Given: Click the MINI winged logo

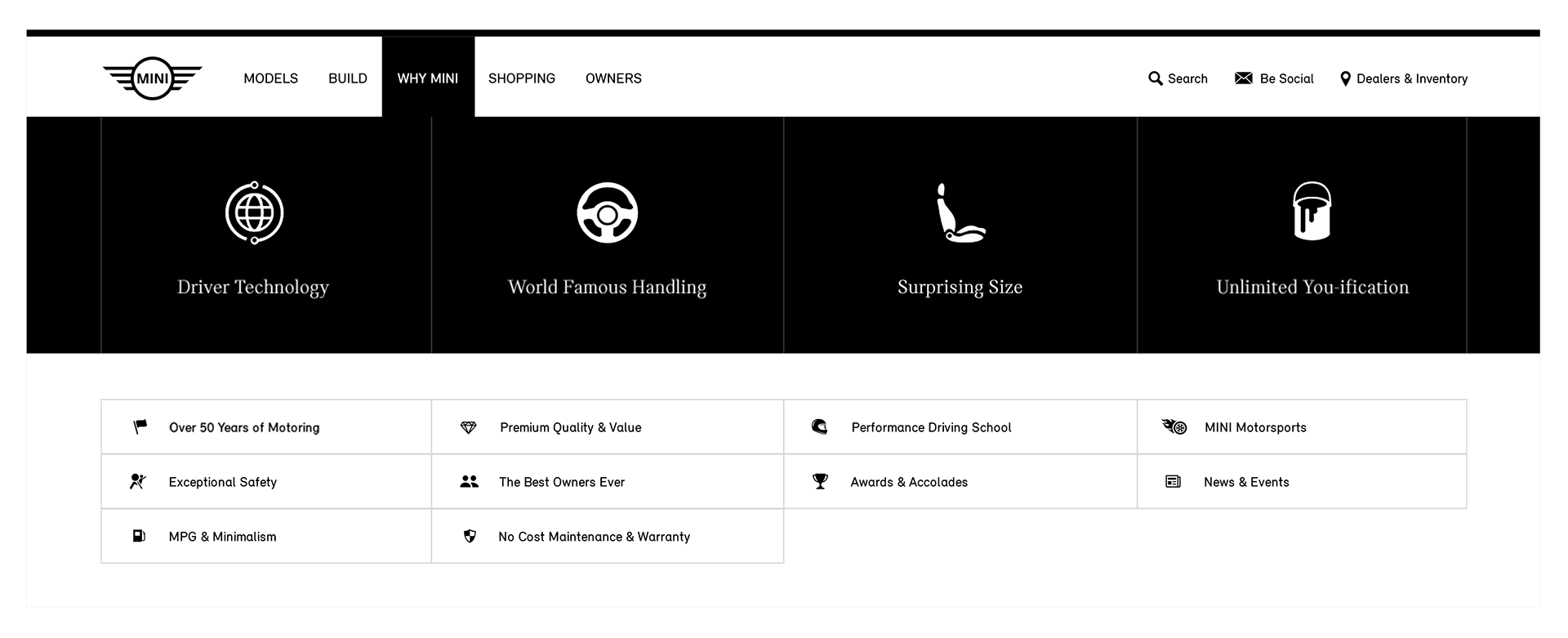Looking at the screenshot, I should tap(152, 78).
